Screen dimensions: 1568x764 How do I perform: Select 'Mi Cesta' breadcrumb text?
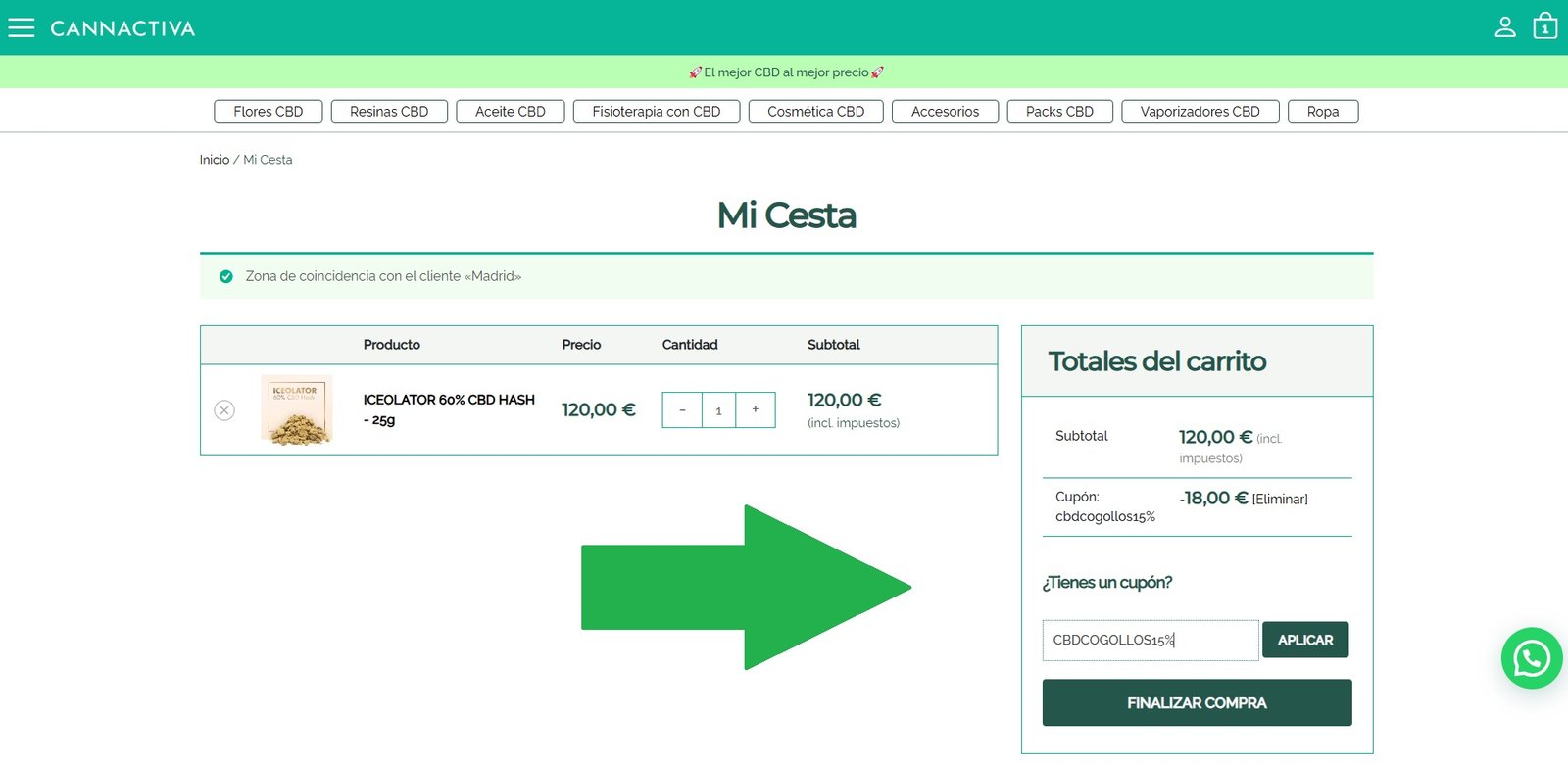pyautogui.click(x=268, y=160)
